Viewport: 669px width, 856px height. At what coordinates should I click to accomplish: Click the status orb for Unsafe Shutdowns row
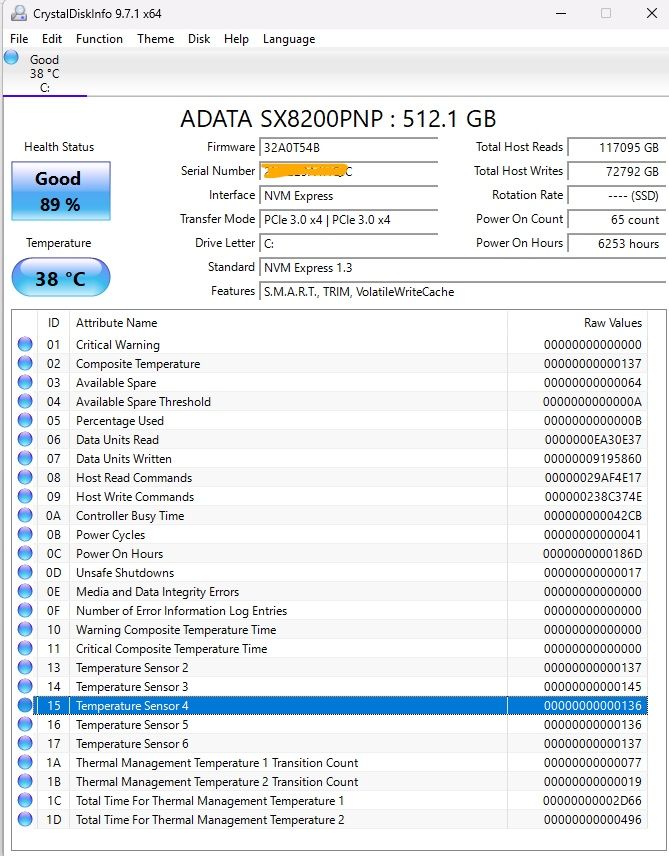point(25,572)
